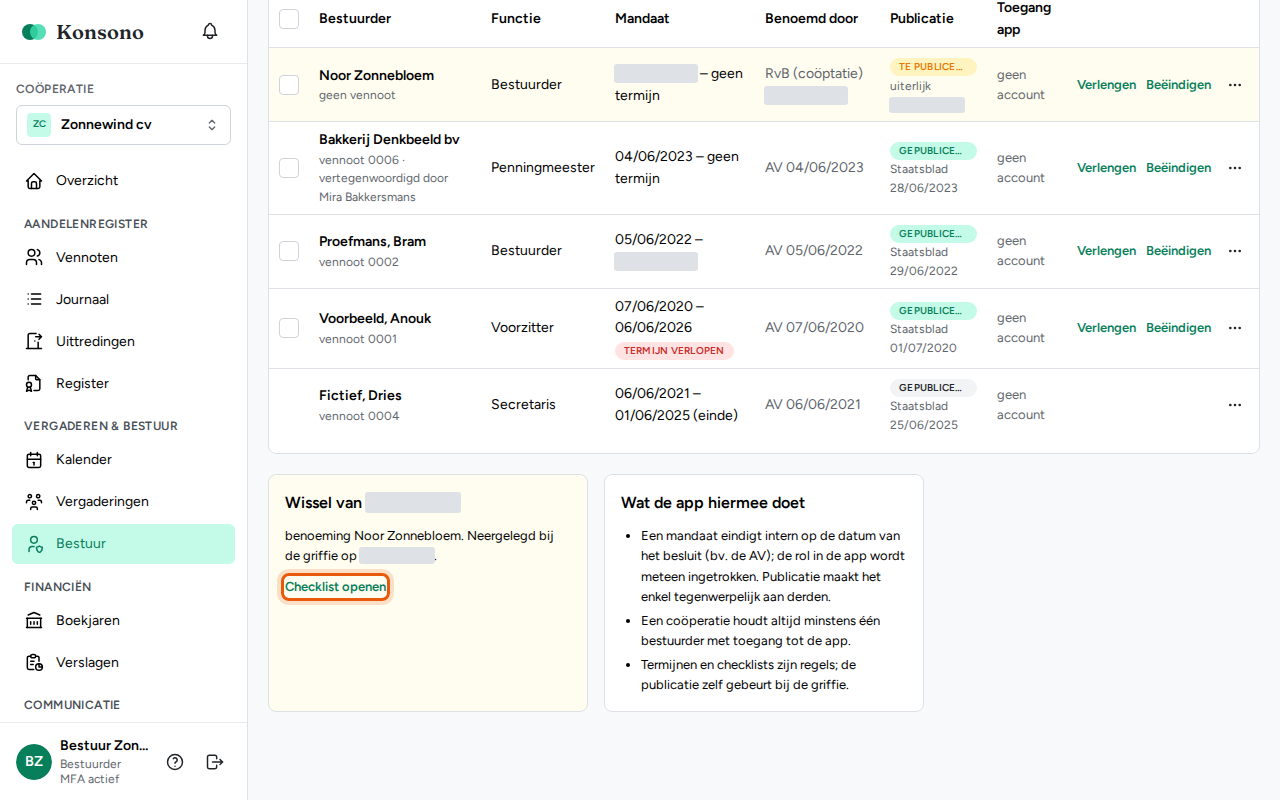The width and height of the screenshot is (1280, 800).
Task: Go to Overzicht in sidebar
Action: (123, 181)
